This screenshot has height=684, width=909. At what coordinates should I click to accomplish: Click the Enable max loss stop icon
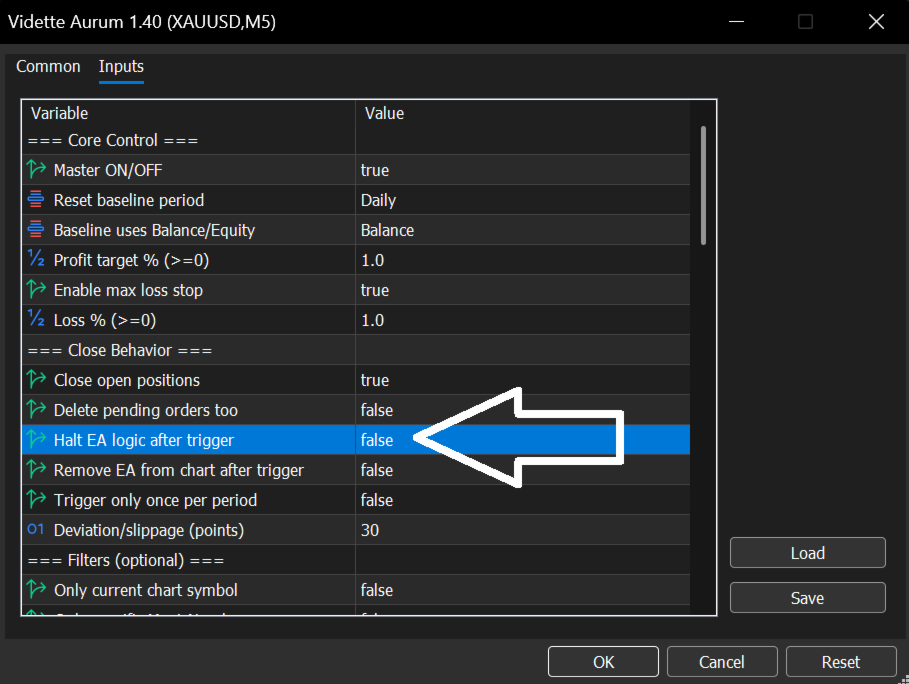click(x=36, y=290)
